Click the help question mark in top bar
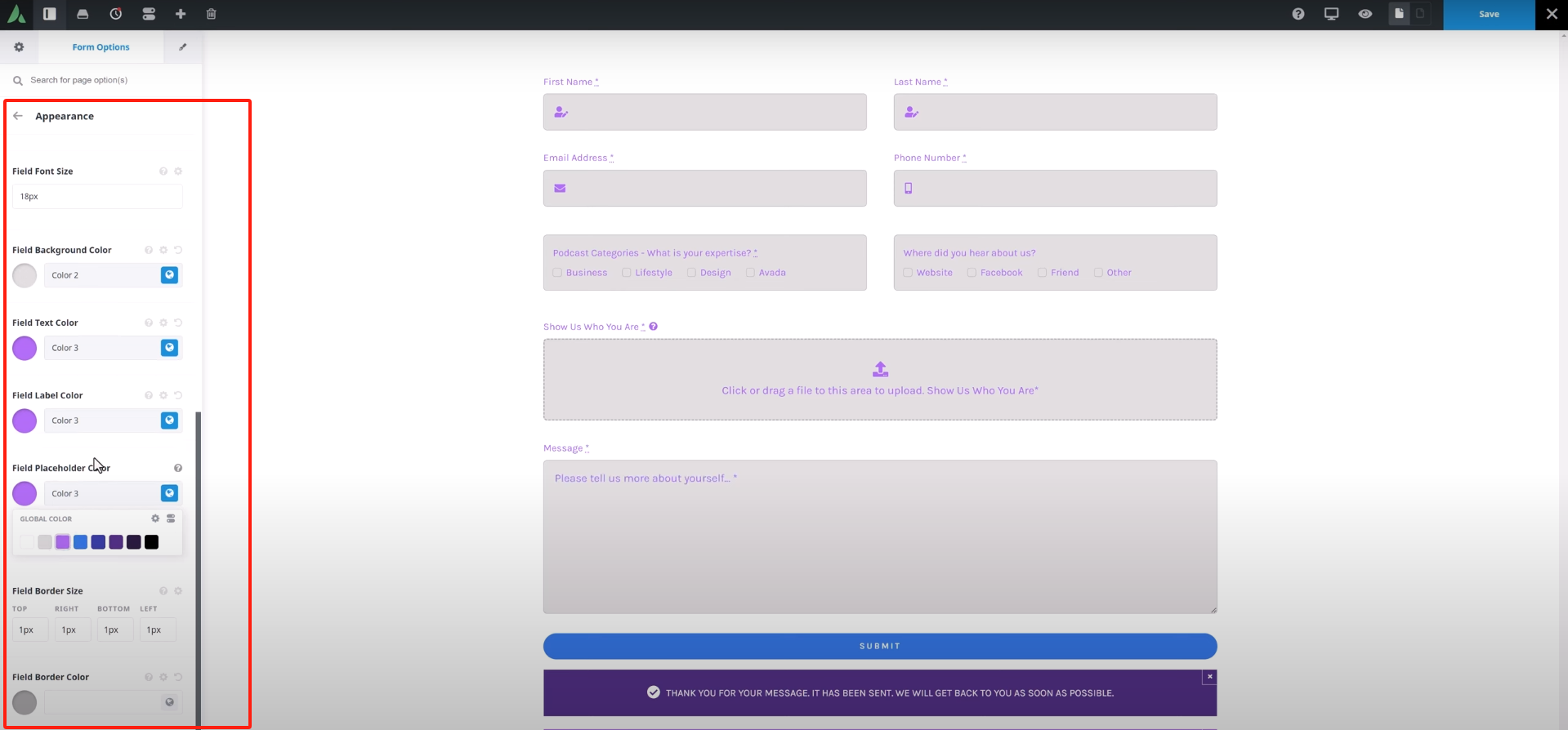Image resolution: width=1568 pixels, height=730 pixels. pos(1298,14)
